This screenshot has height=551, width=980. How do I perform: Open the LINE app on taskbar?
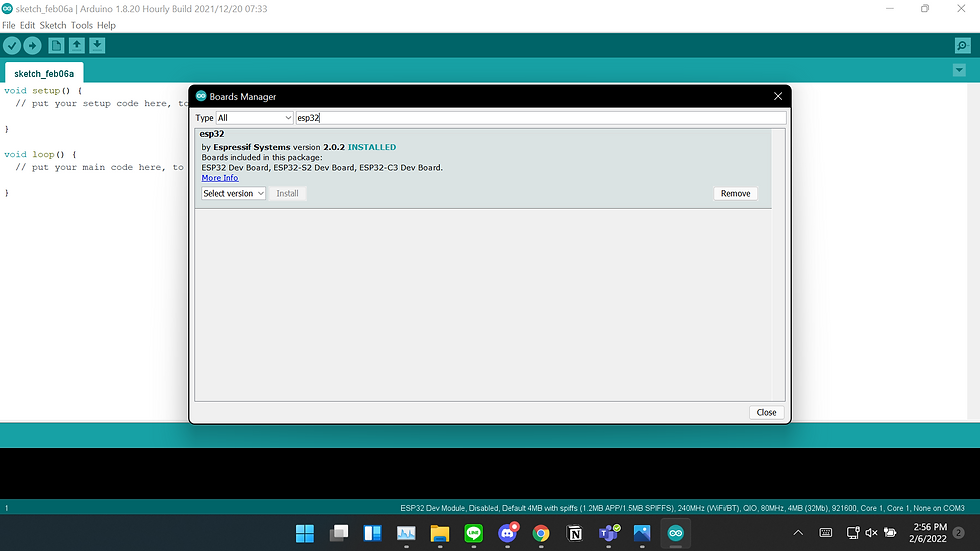474,533
